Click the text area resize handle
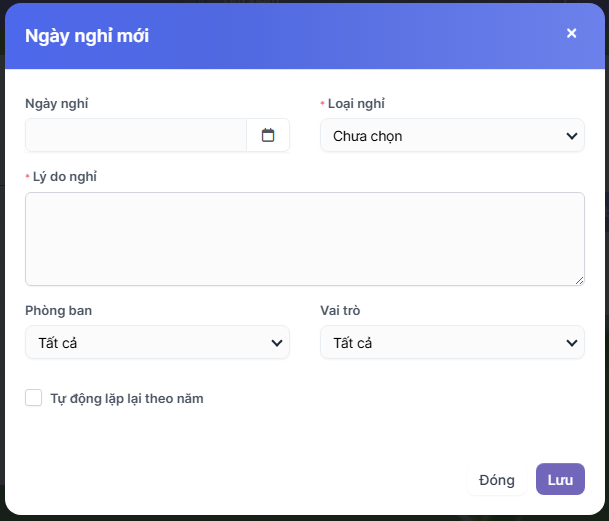This screenshot has width=609, height=521. click(579, 280)
